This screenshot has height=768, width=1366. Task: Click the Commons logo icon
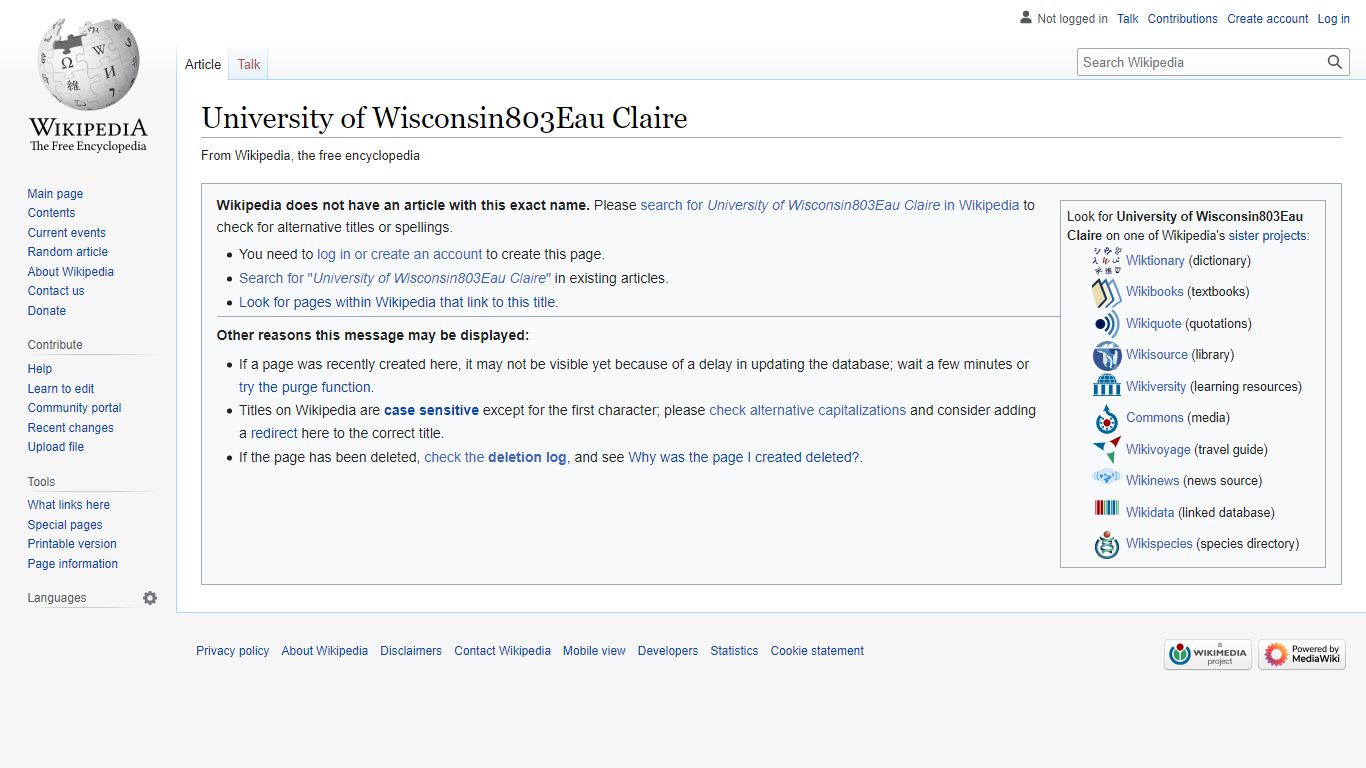coord(1107,418)
